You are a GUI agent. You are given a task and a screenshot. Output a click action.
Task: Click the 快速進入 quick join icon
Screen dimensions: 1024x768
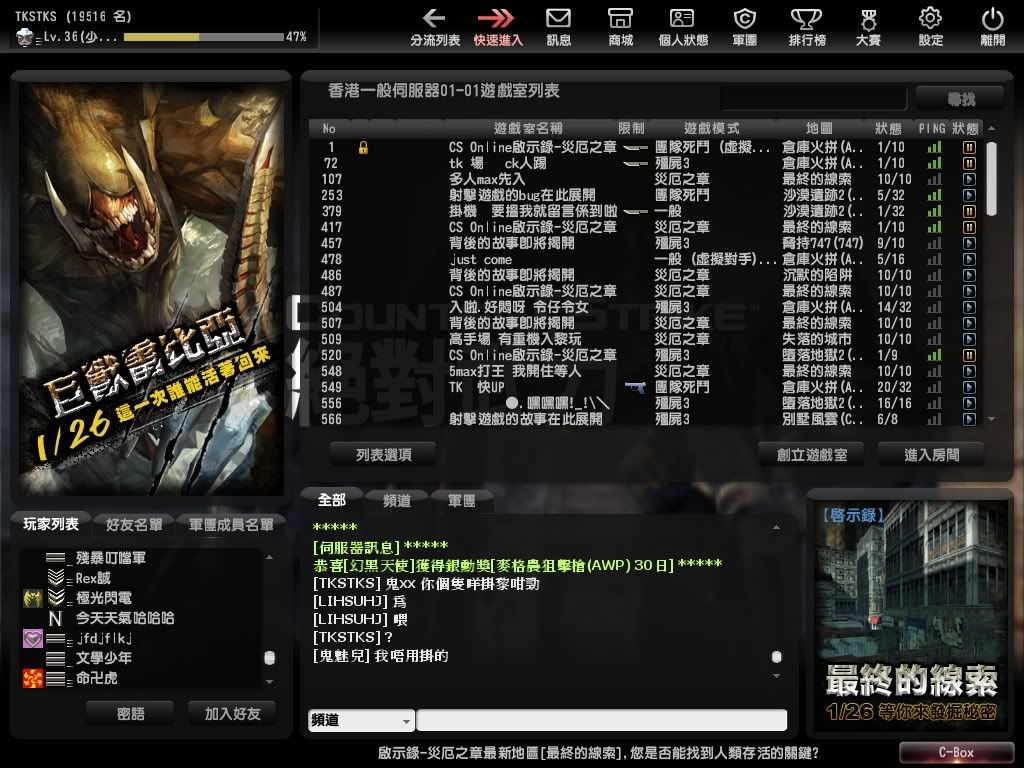point(497,19)
